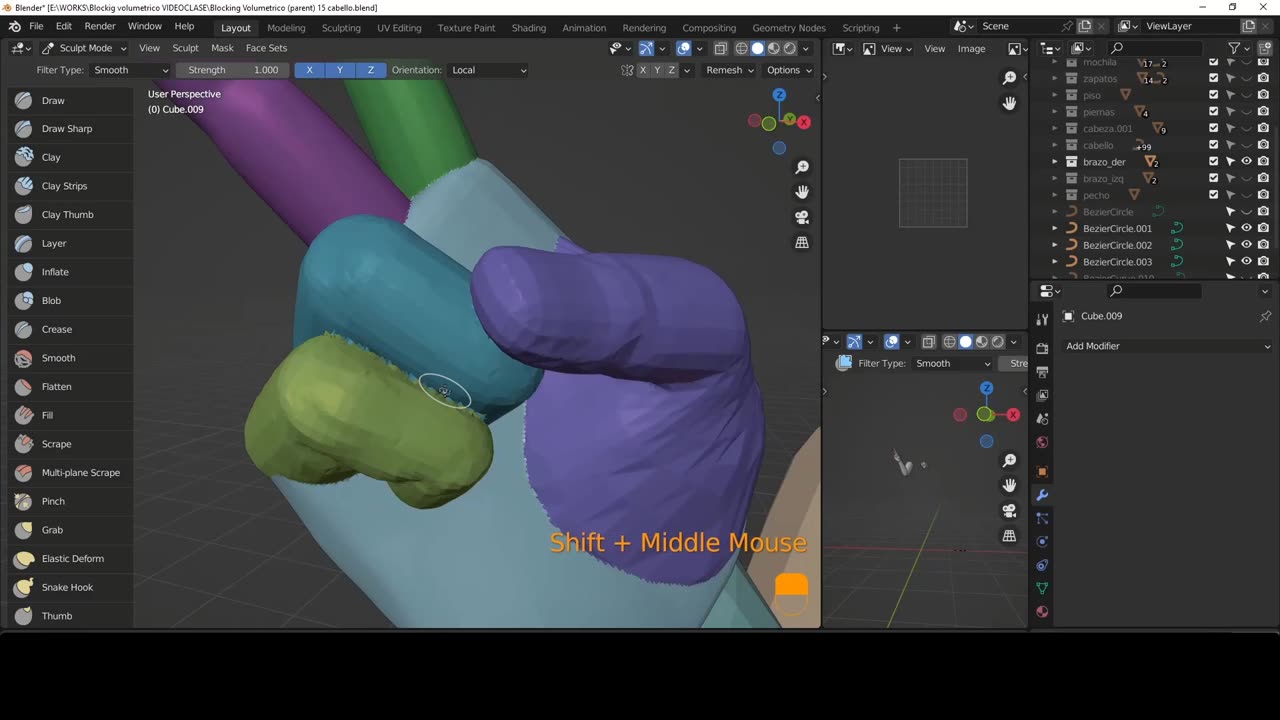Open outliner filter dropdown
The image size is (1280, 720).
coord(1239,48)
